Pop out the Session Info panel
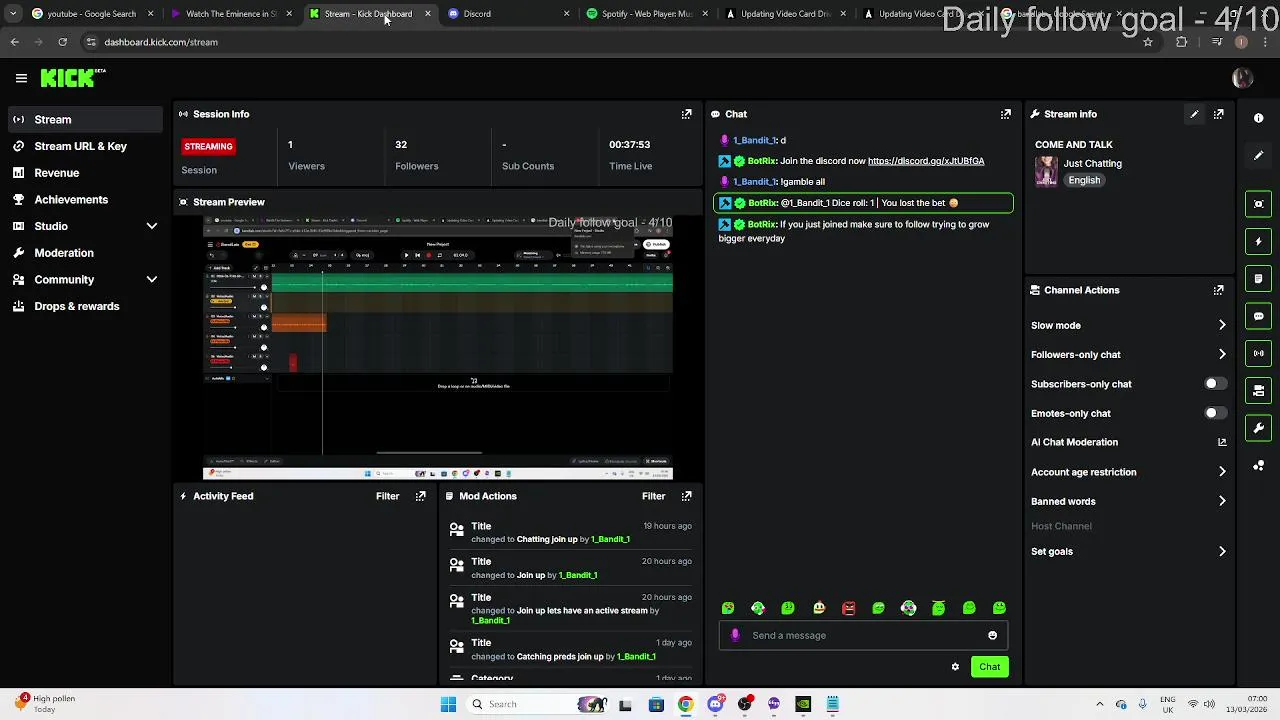The image size is (1280, 720). [686, 114]
